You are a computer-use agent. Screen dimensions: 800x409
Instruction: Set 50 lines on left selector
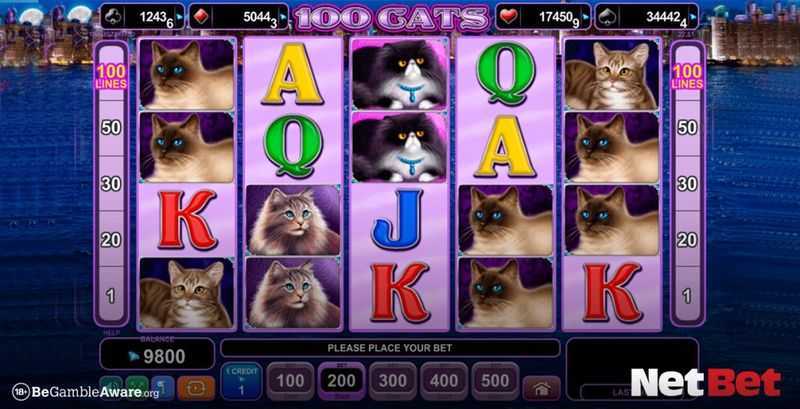[x=111, y=127]
